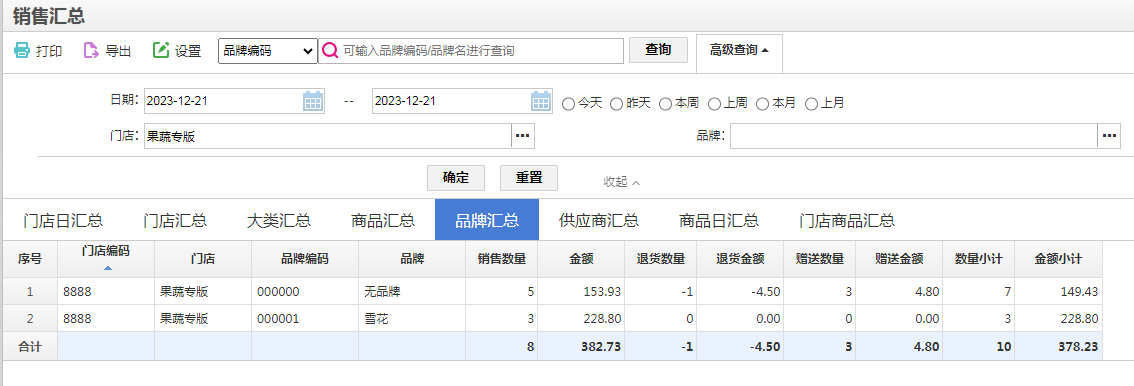Open the start date calendar picker
Screen dimensions: 1134x386
(x=313, y=101)
